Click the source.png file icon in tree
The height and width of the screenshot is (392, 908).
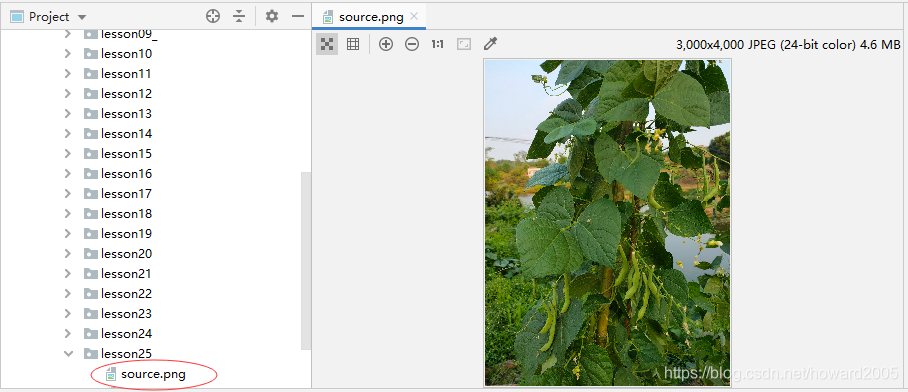[111, 375]
